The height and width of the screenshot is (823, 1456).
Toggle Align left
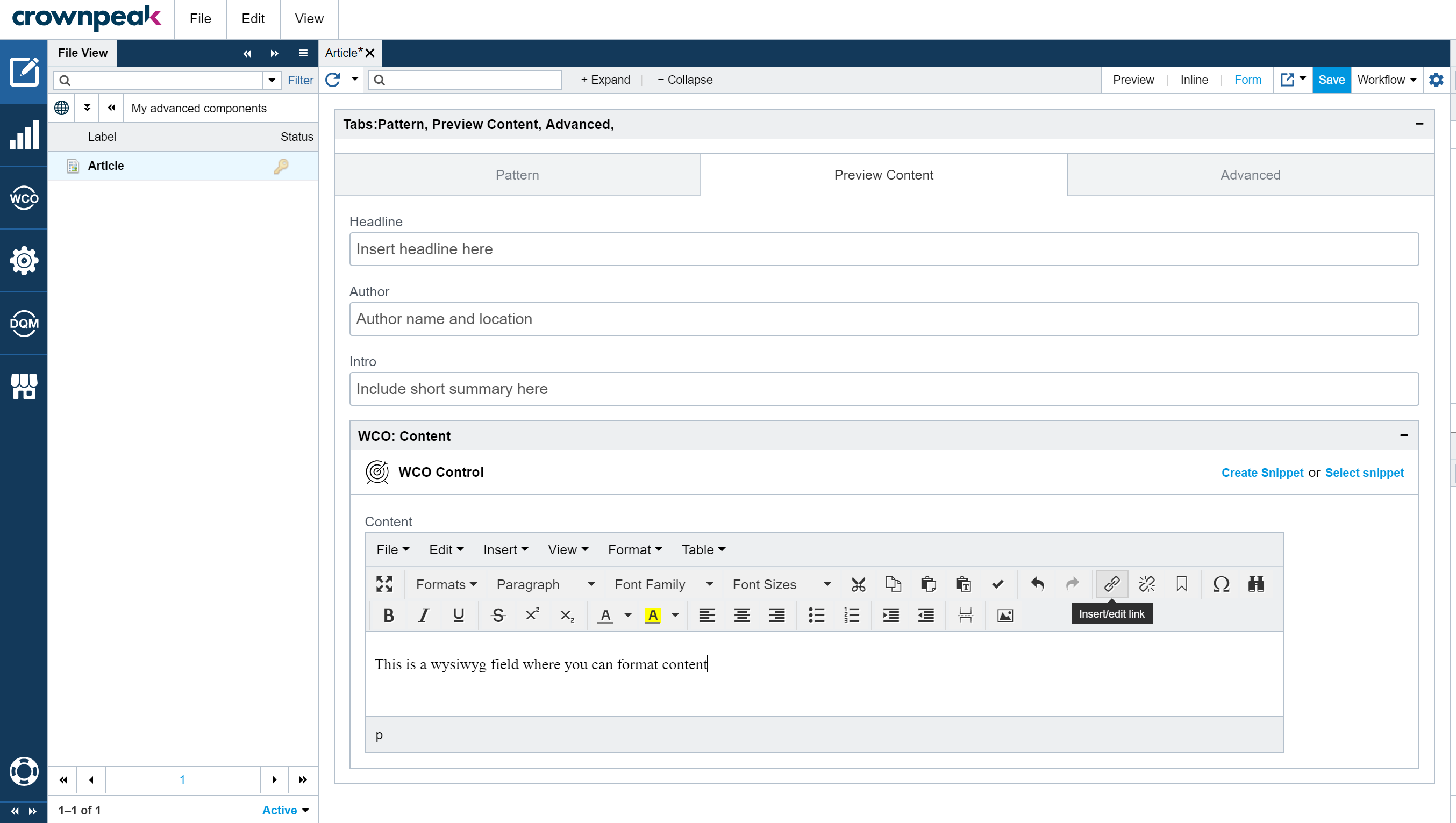[x=707, y=615]
